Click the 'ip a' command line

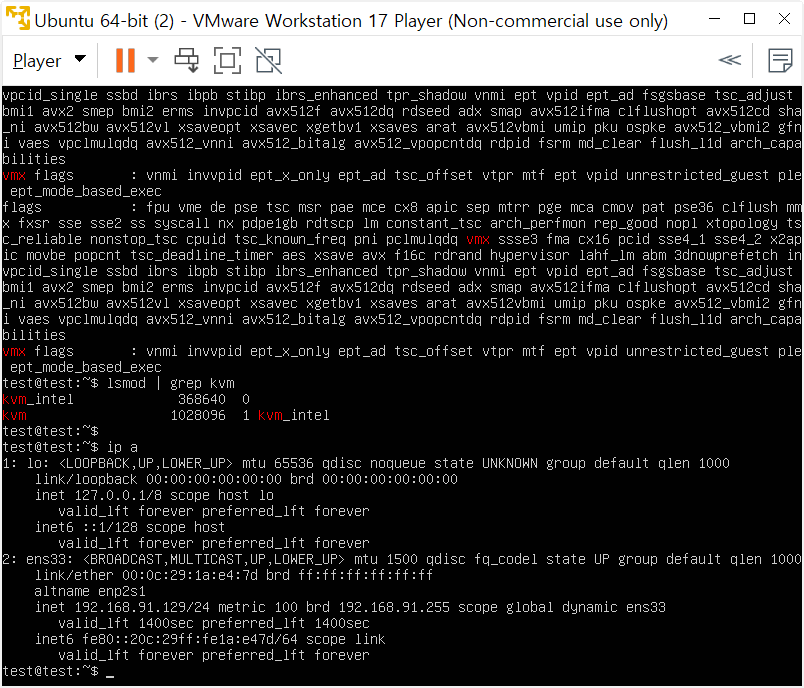(122, 447)
